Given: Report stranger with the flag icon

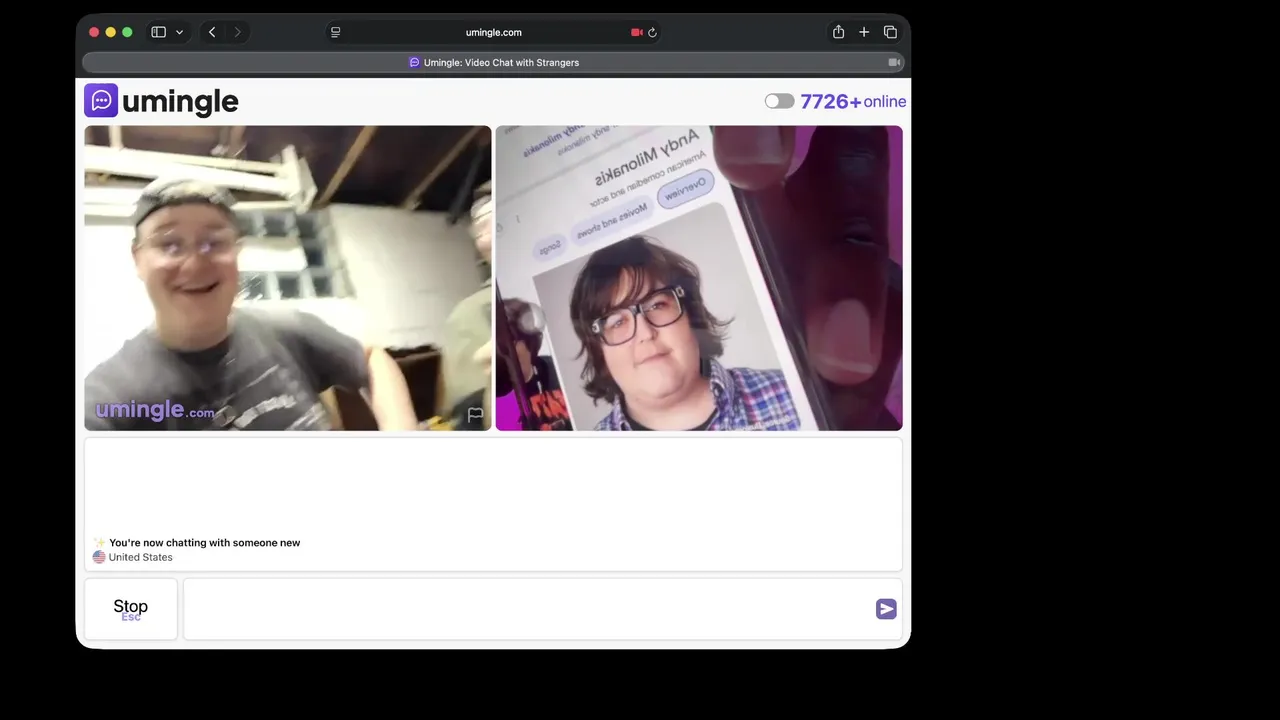Looking at the screenshot, I should 476,415.
